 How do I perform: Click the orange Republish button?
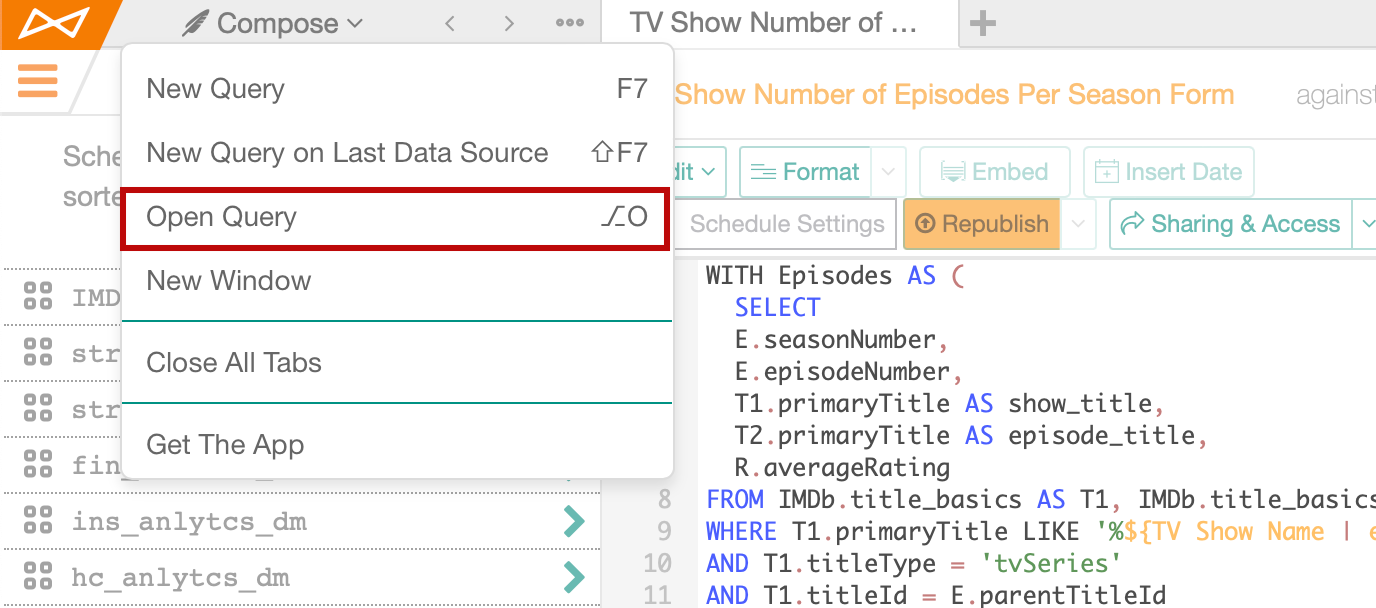pos(983,224)
